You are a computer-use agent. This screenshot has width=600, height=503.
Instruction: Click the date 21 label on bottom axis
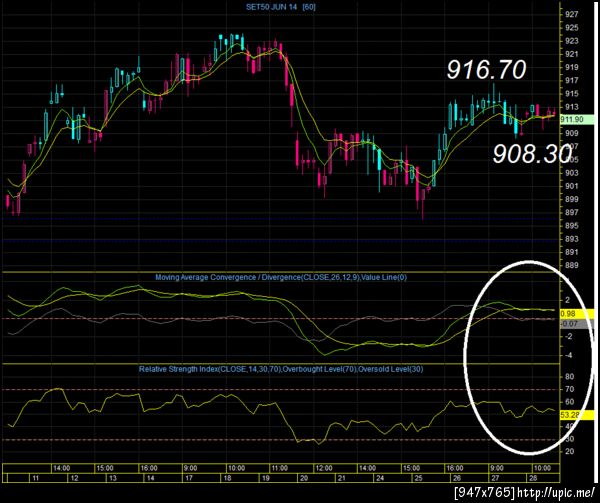click(x=342, y=478)
